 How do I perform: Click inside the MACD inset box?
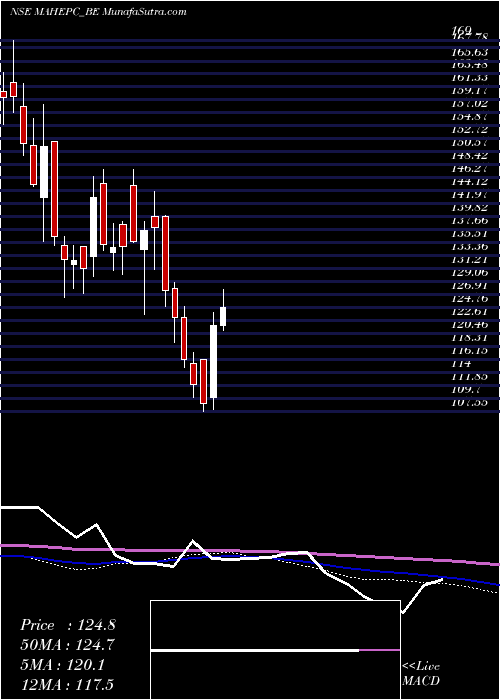tap(275, 650)
